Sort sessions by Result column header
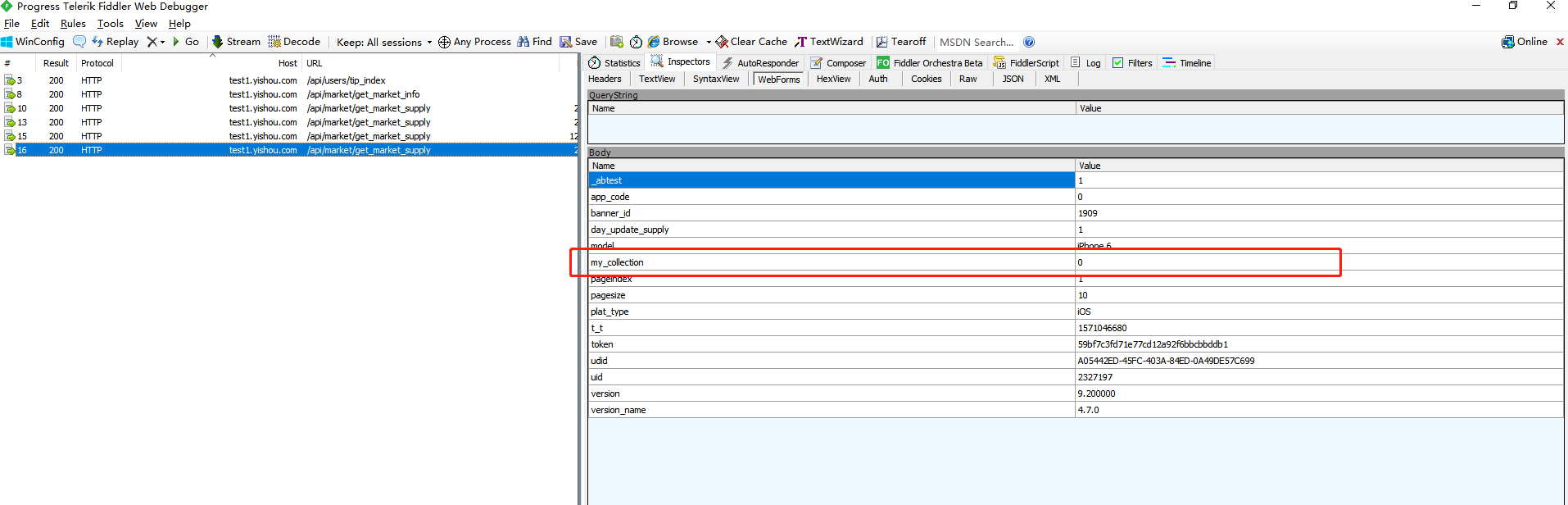The image size is (1568, 505). tap(57, 63)
